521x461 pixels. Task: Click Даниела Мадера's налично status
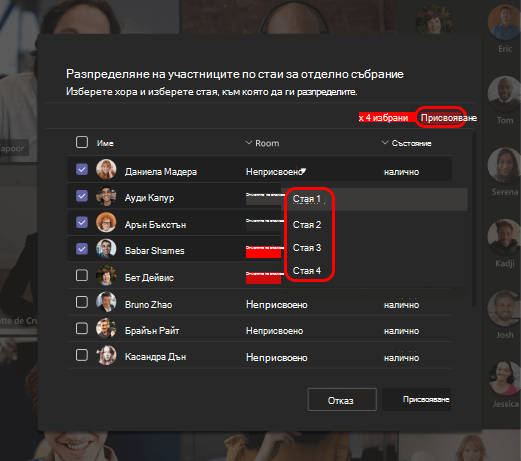tap(401, 172)
